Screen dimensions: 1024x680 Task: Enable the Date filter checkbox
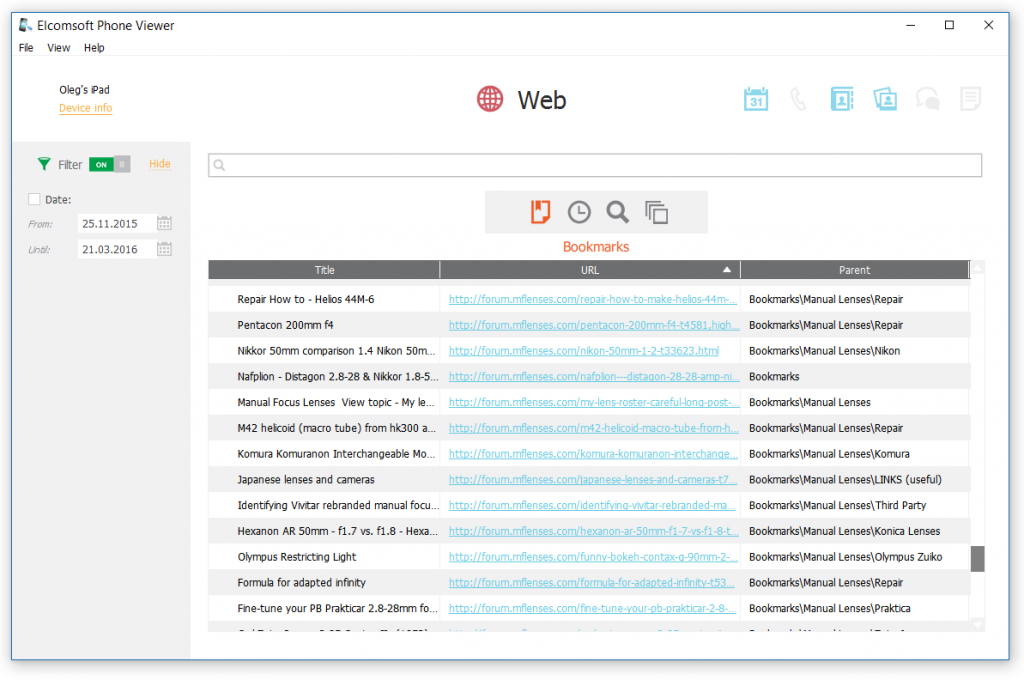(x=35, y=199)
